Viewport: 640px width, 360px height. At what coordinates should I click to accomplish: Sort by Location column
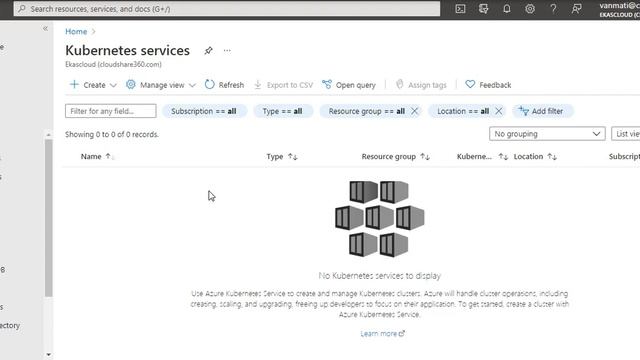tap(535, 157)
